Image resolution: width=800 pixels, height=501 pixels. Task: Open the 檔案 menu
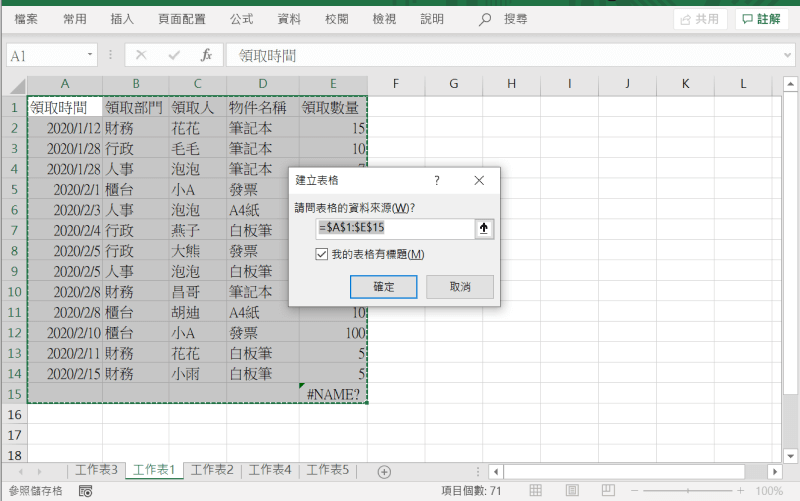(x=26, y=19)
